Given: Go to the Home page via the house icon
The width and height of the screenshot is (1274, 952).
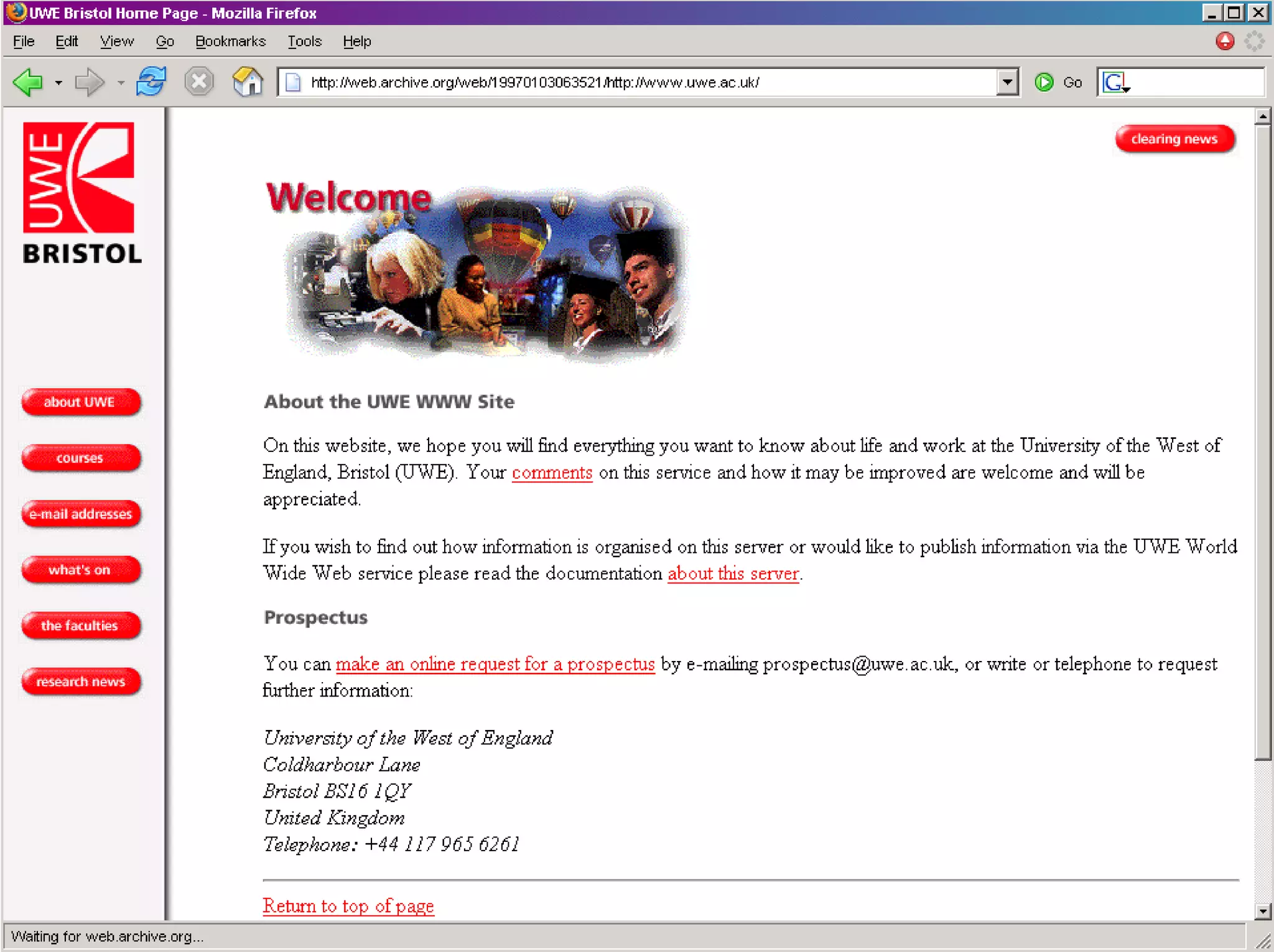Looking at the screenshot, I should (x=248, y=81).
